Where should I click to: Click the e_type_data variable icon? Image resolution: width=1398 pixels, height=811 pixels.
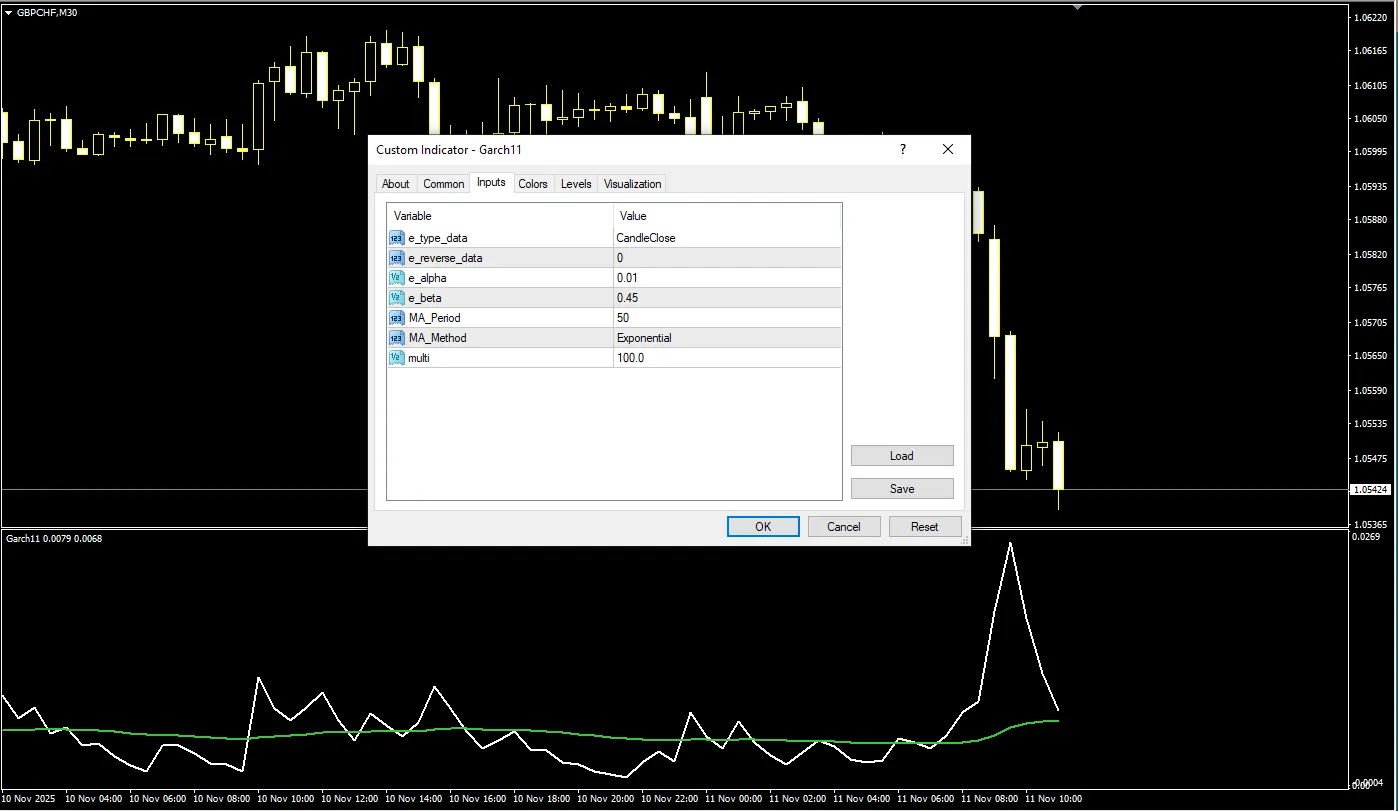tap(397, 238)
